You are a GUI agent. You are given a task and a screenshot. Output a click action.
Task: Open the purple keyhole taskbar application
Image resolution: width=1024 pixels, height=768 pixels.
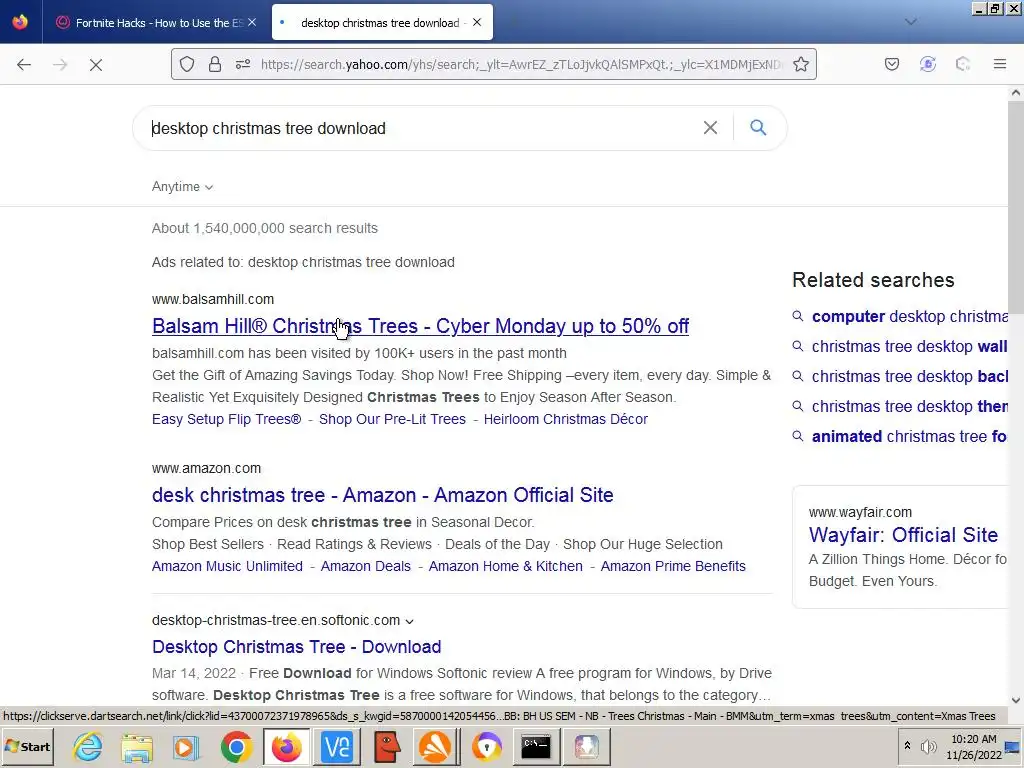[487, 746]
